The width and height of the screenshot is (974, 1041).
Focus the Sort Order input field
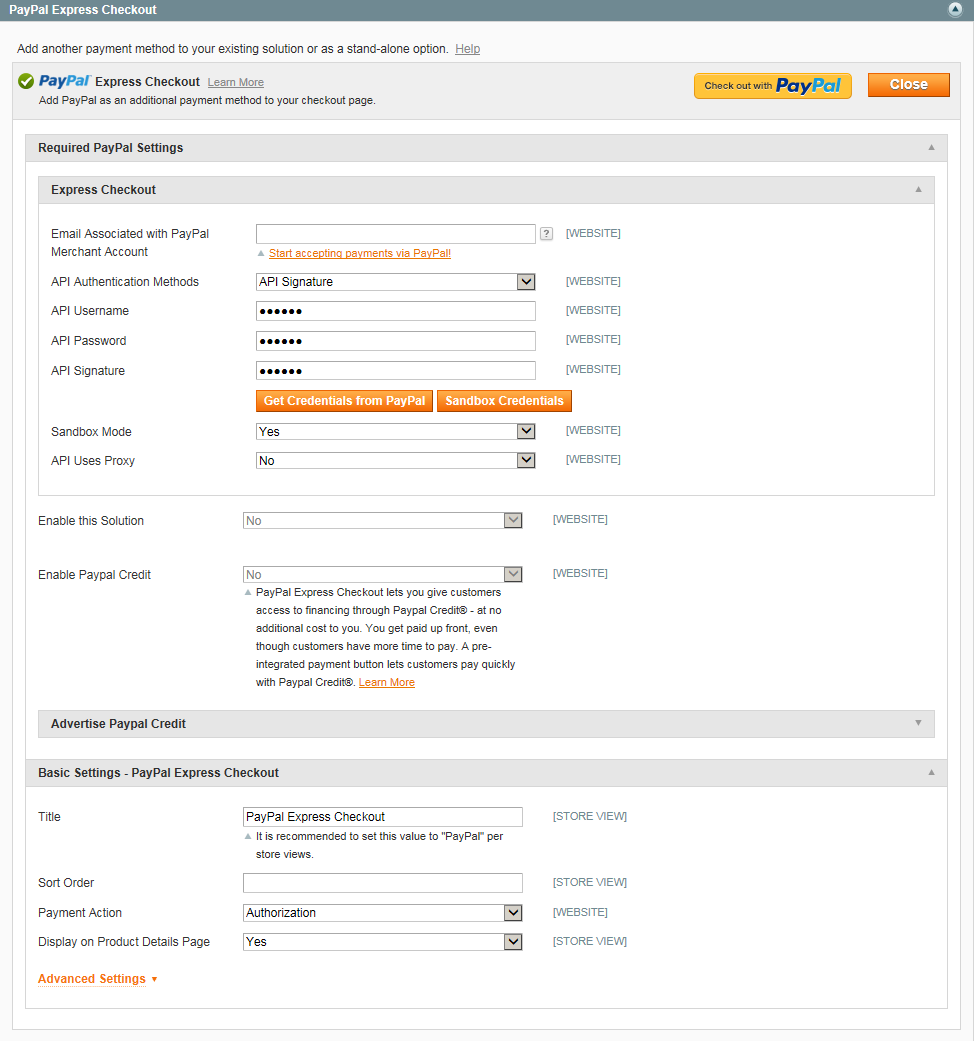(x=382, y=883)
